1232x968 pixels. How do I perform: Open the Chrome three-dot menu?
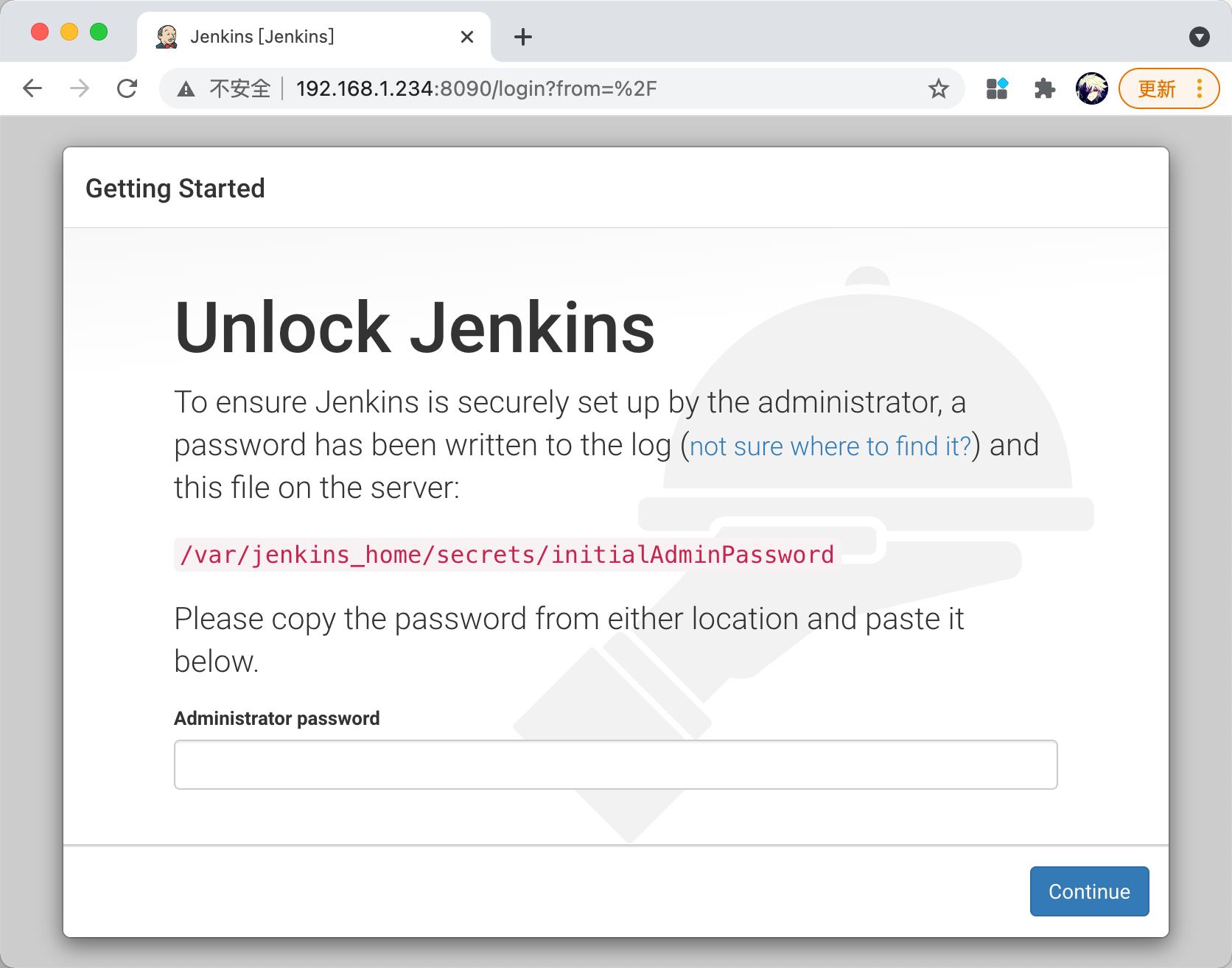point(1200,88)
